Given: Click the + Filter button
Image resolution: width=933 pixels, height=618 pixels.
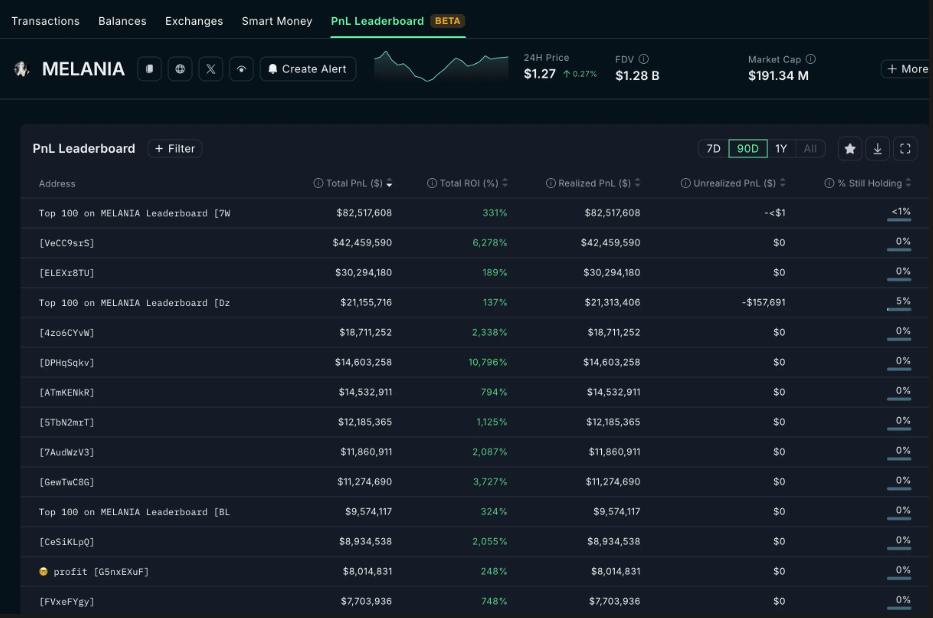Looking at the screenshot, I should [x=174, y=148].
